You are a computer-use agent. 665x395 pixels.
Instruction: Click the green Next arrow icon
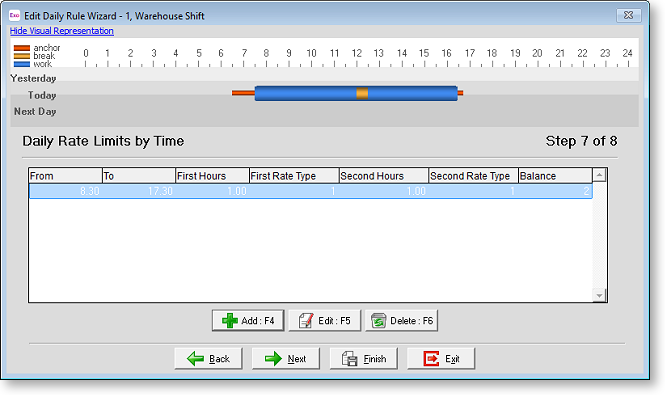point(273,359)
